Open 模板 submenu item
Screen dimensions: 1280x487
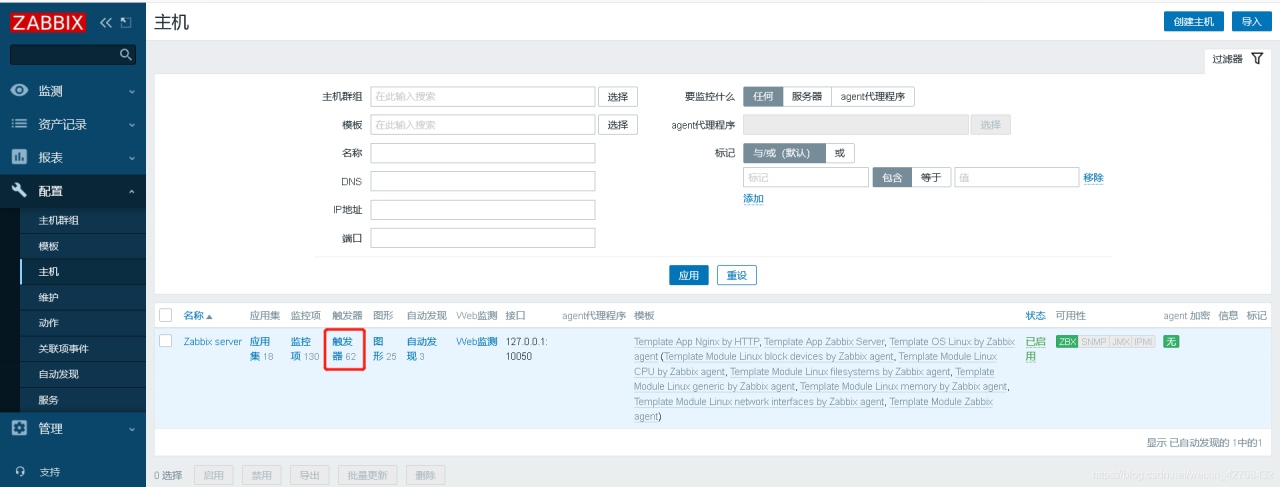pyautogui.click(x=82, y=246)
